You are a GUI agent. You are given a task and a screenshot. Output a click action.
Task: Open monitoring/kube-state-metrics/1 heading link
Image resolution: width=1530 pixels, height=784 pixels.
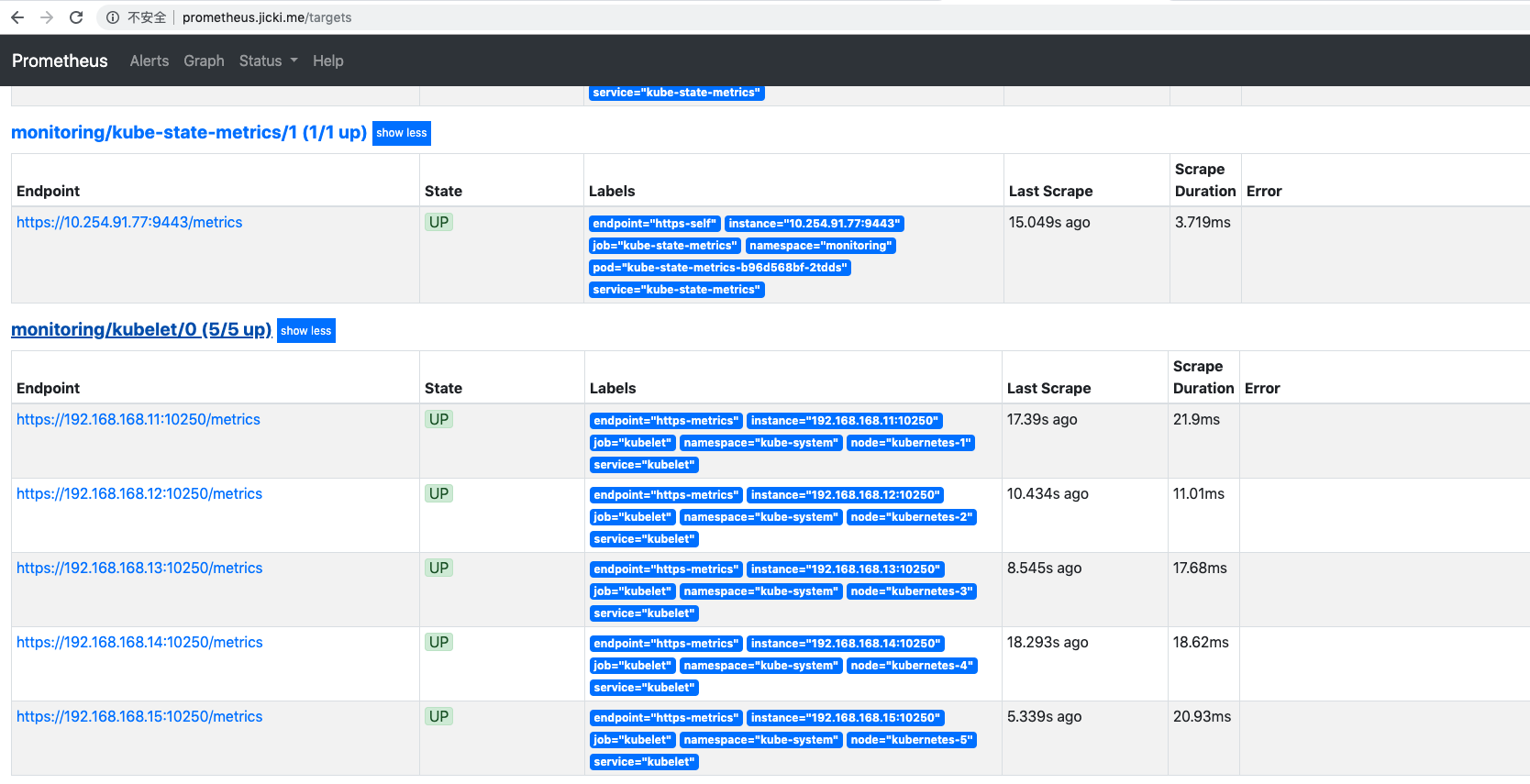coord(188,133)
